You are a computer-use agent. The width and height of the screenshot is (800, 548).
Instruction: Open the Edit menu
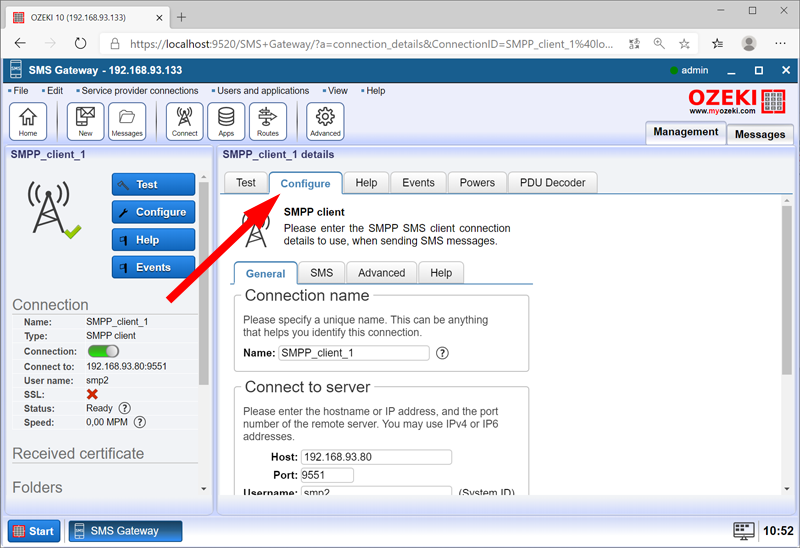tap(53, 91)
